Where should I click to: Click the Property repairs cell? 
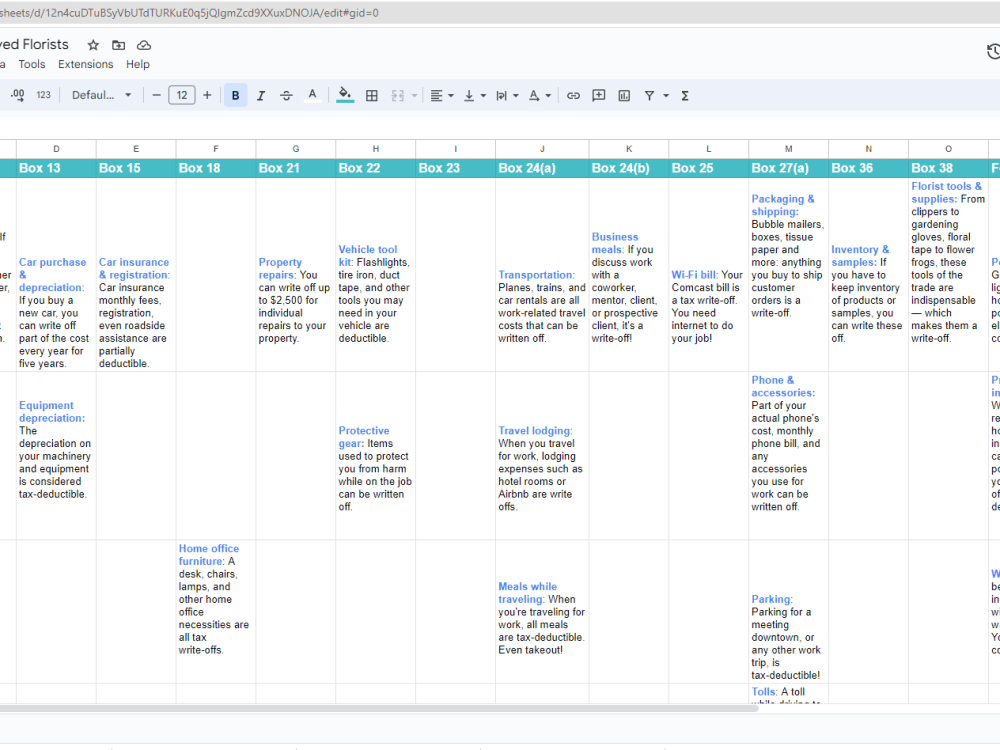(296, 275)
